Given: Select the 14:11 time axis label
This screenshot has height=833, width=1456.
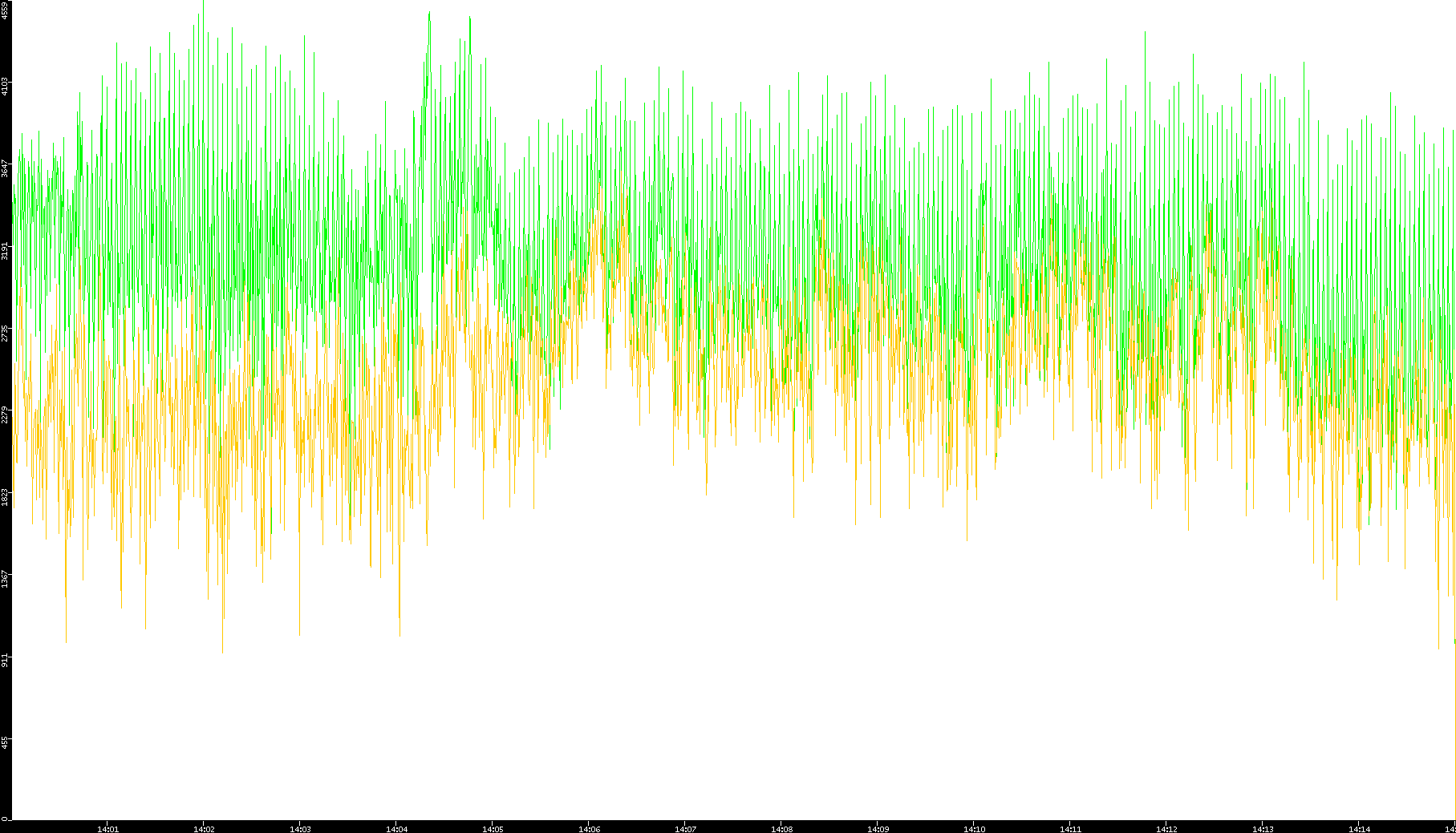Looking at the screenshot, I should tap(1070, 829).
